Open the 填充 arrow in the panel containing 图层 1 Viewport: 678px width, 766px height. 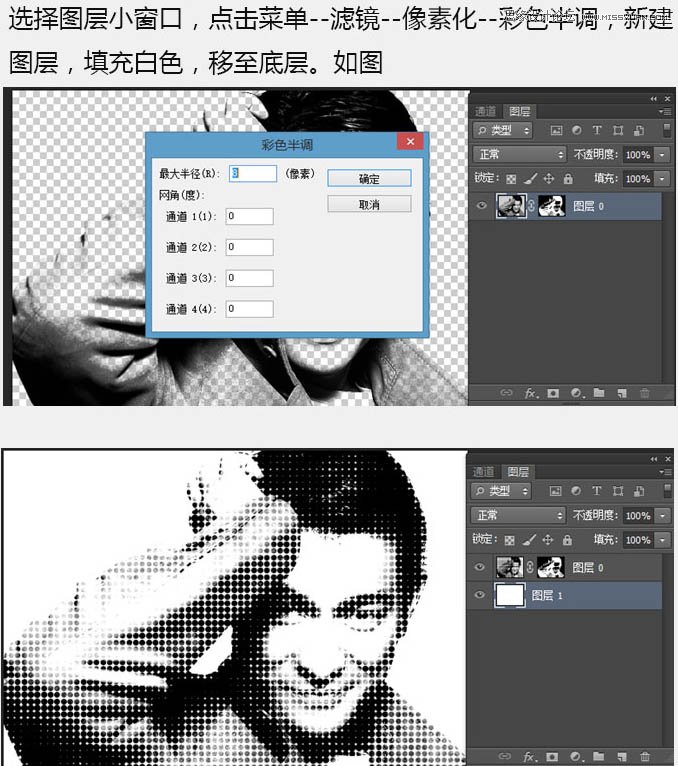coord(662,540)
